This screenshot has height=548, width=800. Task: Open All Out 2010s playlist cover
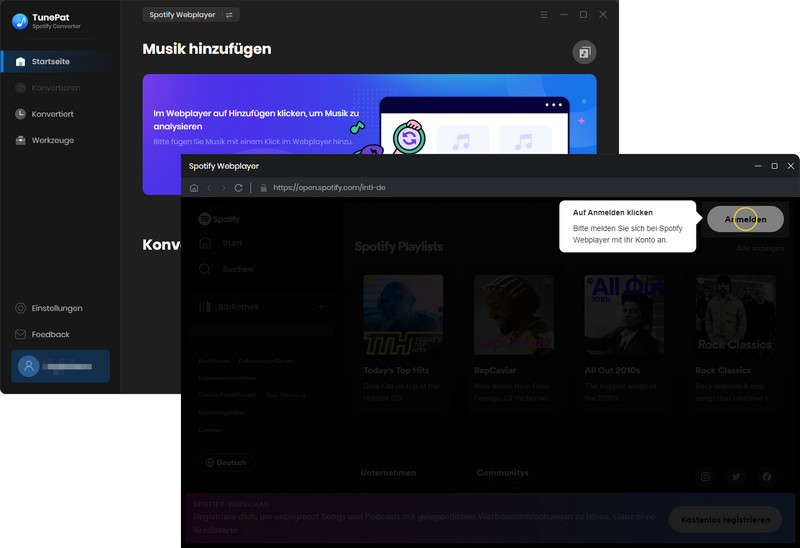coord(624,315)
